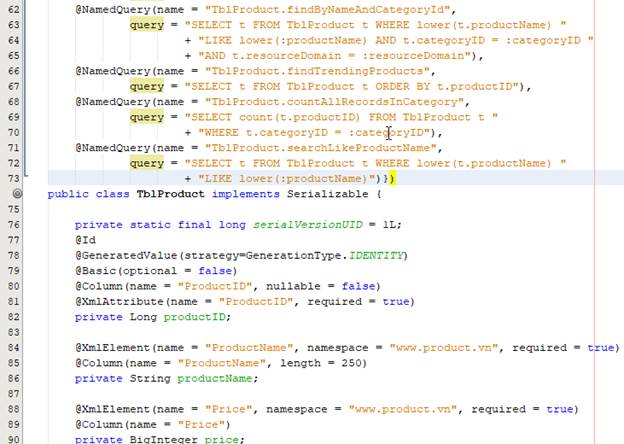
Task: Click the "ProductID" string in the @Column annotation
Action: tap(215, 286)
